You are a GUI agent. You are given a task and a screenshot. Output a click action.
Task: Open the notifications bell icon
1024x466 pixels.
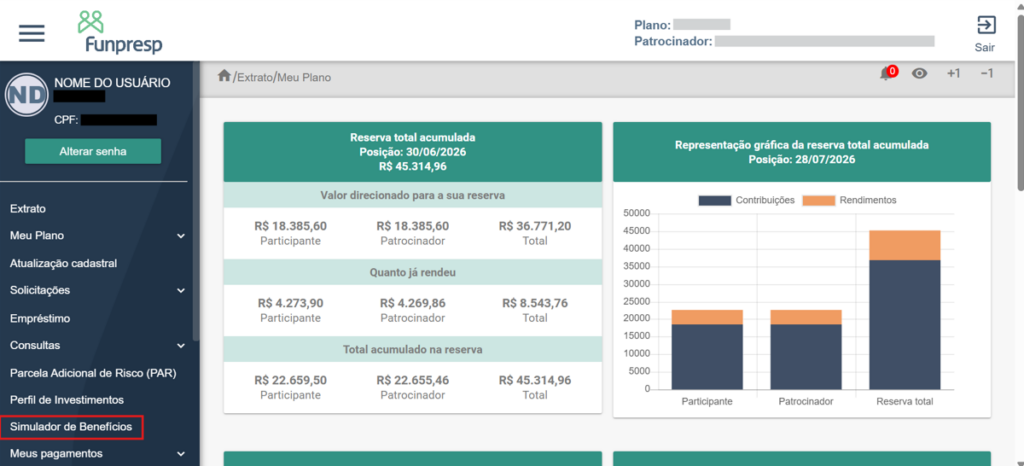point(888,73)
